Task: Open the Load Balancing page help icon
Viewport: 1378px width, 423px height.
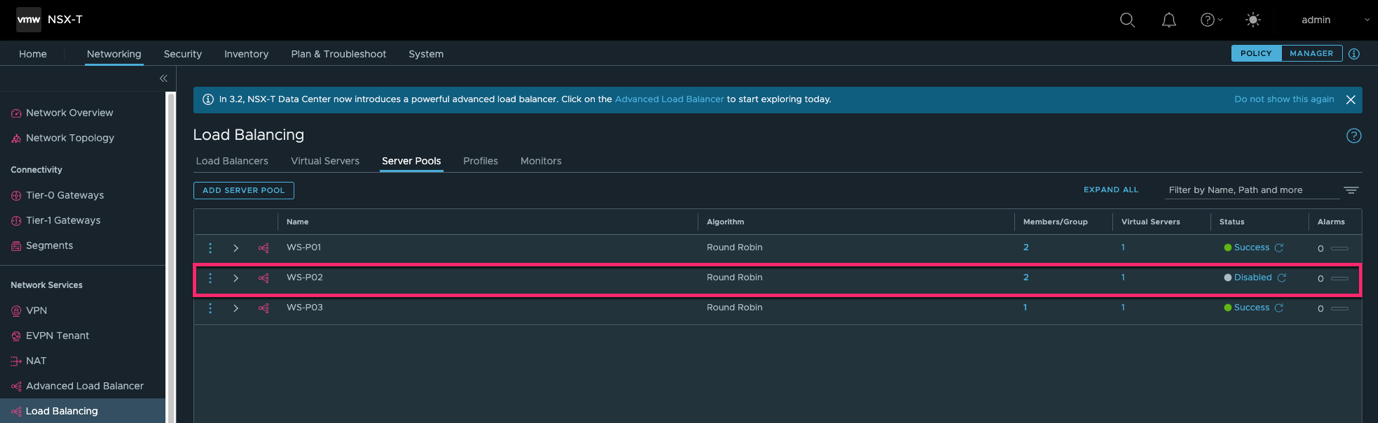Action: coord(1354,136)
